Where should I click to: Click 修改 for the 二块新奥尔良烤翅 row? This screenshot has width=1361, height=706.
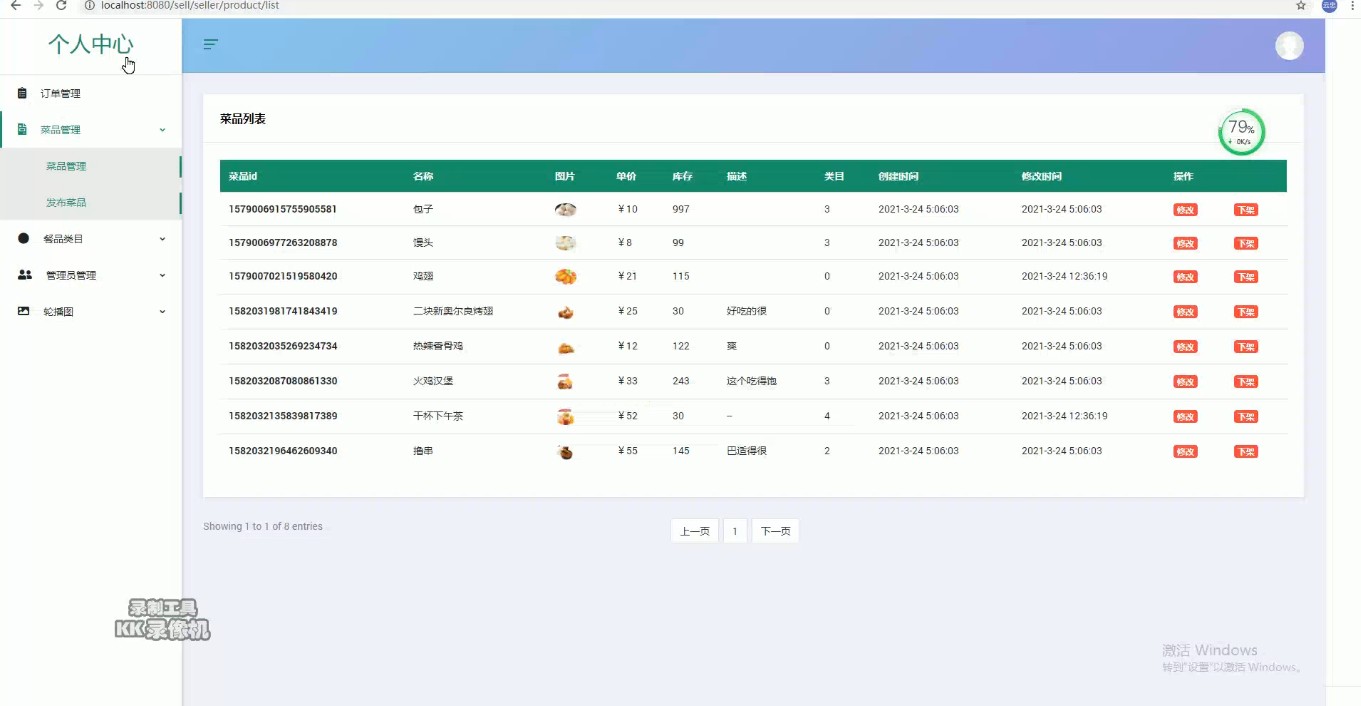(x=1185, y=312)
